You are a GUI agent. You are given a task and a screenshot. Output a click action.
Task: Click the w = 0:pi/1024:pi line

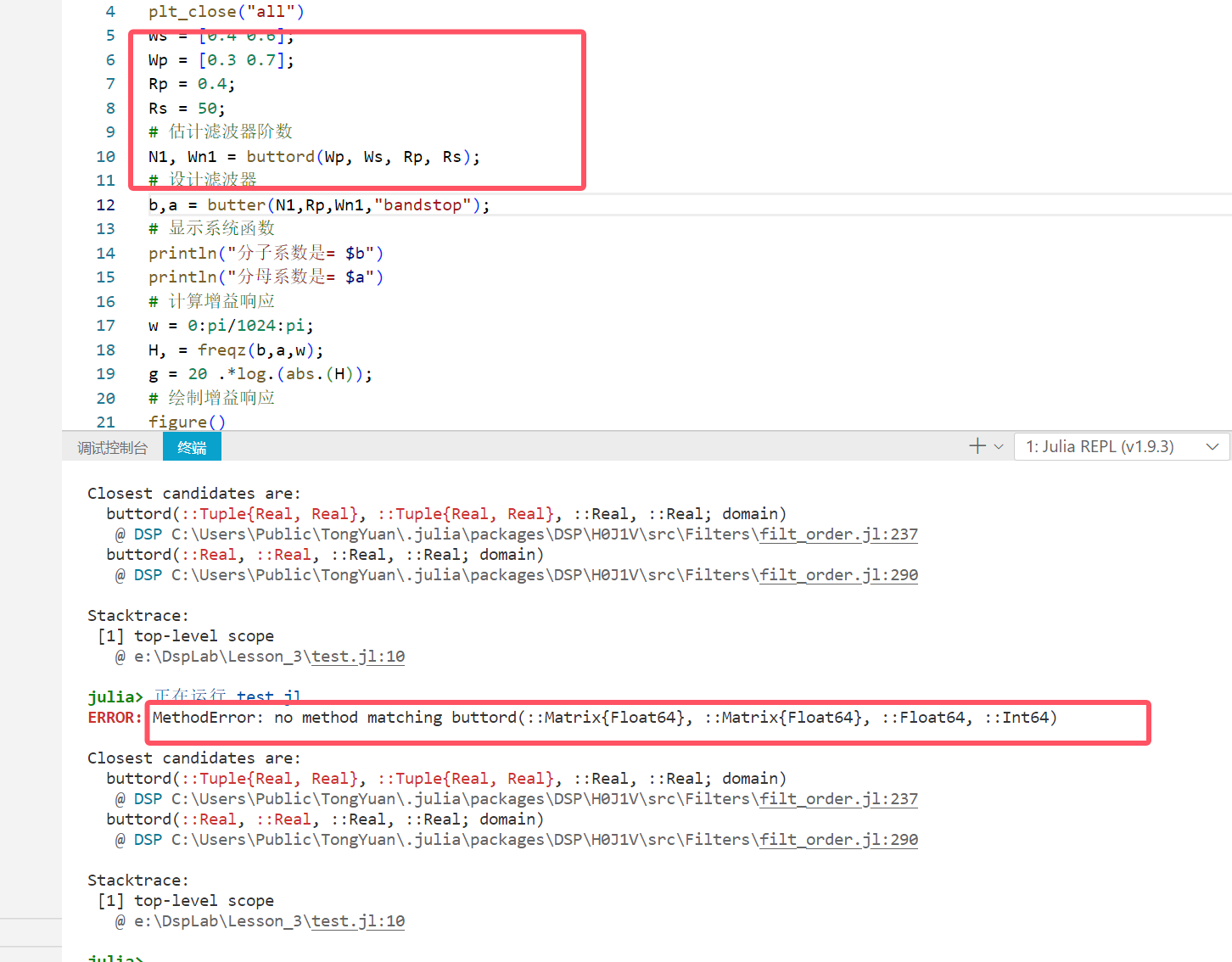pyautogui.click(x=231, y=326)
